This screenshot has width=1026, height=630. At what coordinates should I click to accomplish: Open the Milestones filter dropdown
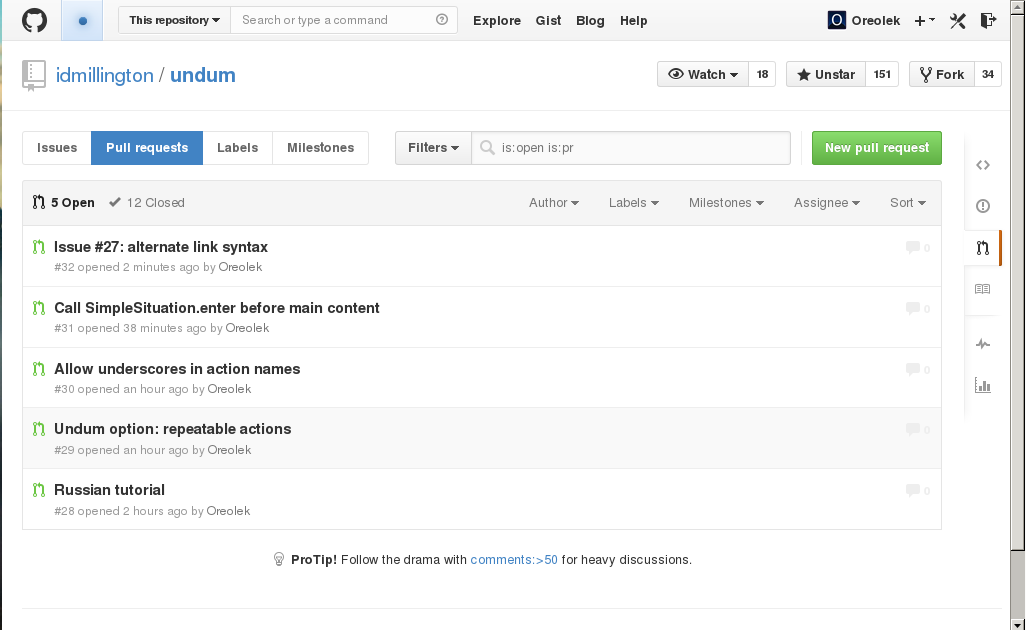click(x=726, y=203)
